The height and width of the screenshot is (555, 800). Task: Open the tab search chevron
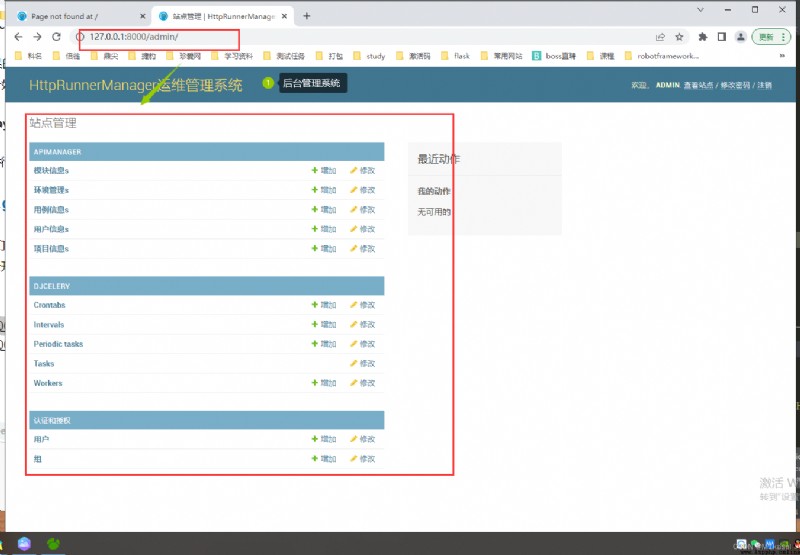pos(701,10)
